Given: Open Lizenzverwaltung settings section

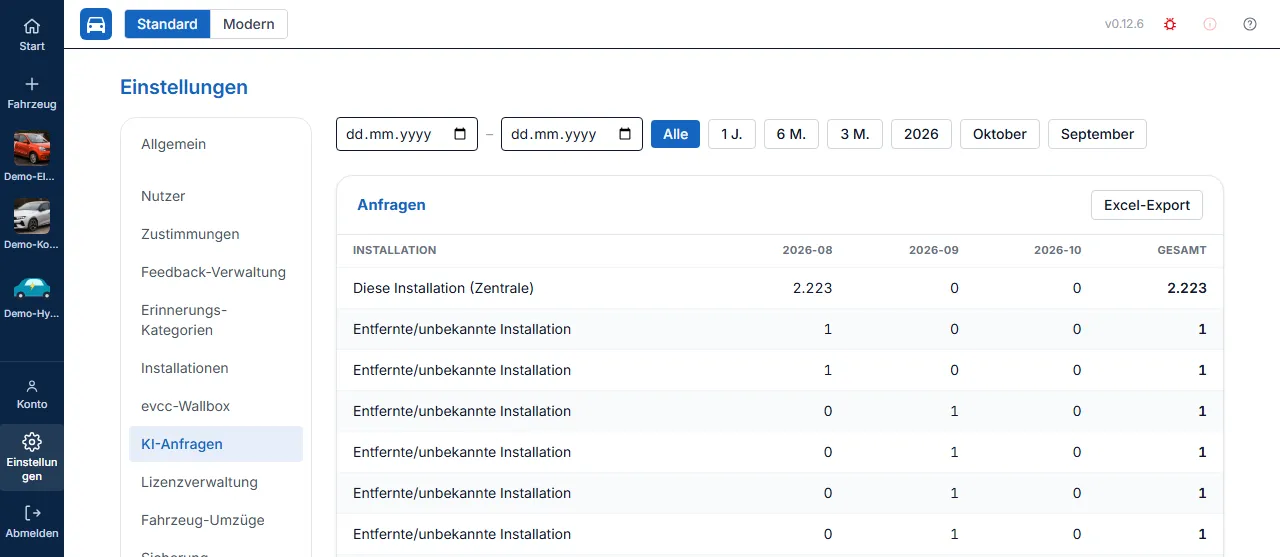Looking at the screenshot, I should 216,482.
